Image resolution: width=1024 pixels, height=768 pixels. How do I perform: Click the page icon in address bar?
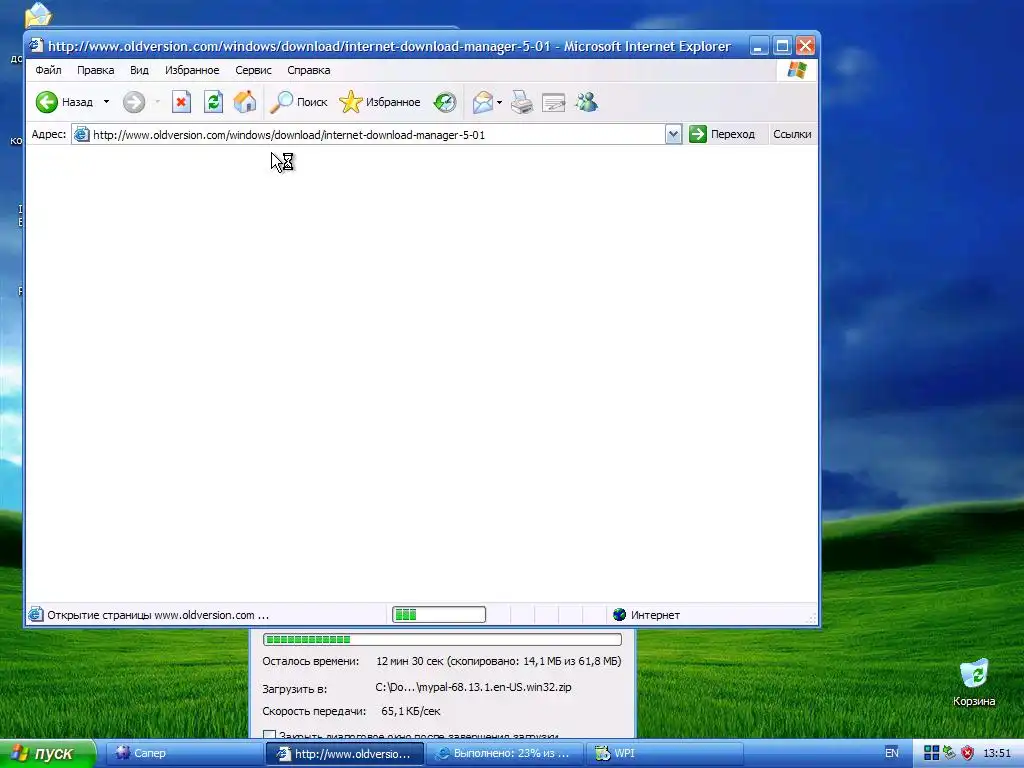[82, 135]
